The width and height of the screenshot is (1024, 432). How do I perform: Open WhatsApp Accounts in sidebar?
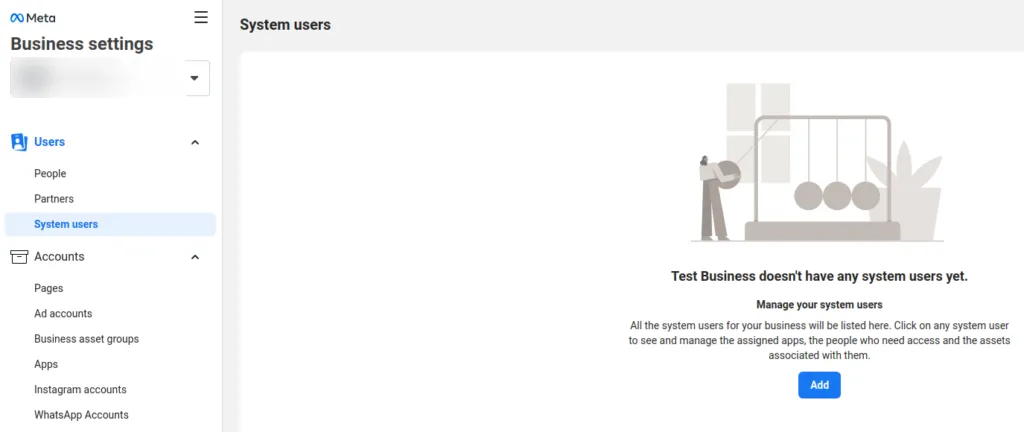tap(82, 414)
